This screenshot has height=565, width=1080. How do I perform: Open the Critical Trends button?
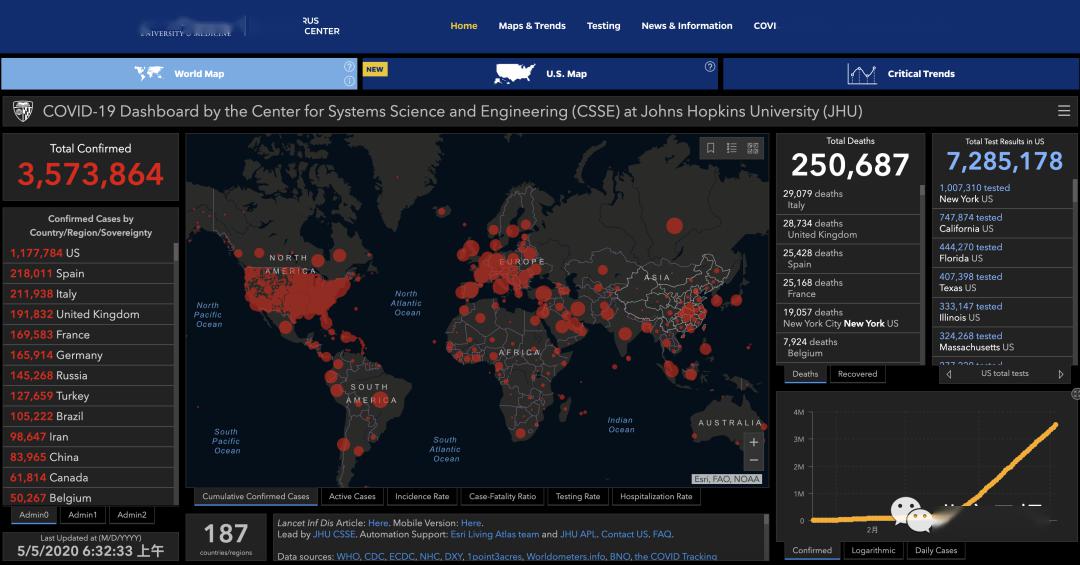coord(899,74)
